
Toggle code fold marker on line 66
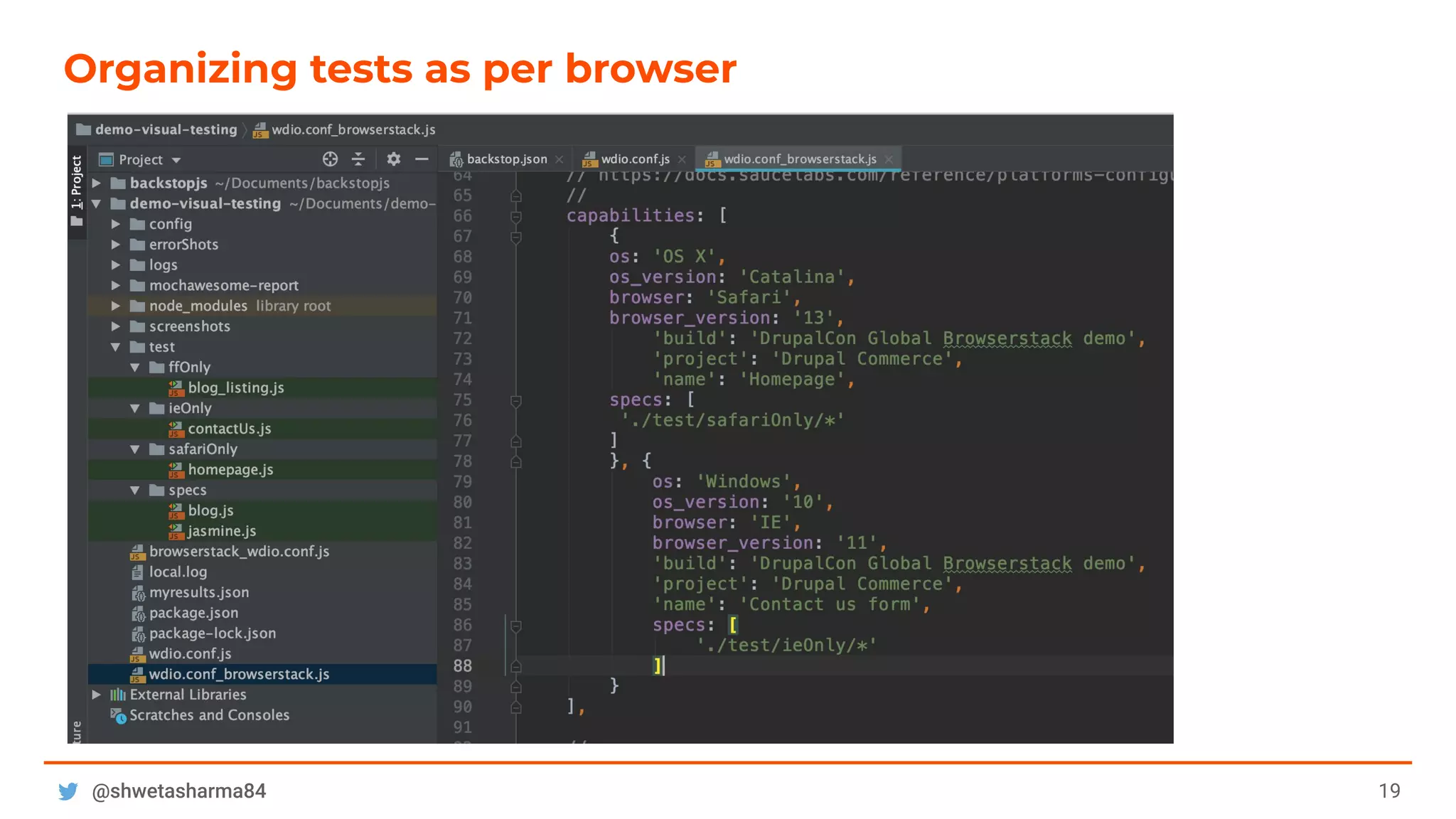tap(516, 216)
